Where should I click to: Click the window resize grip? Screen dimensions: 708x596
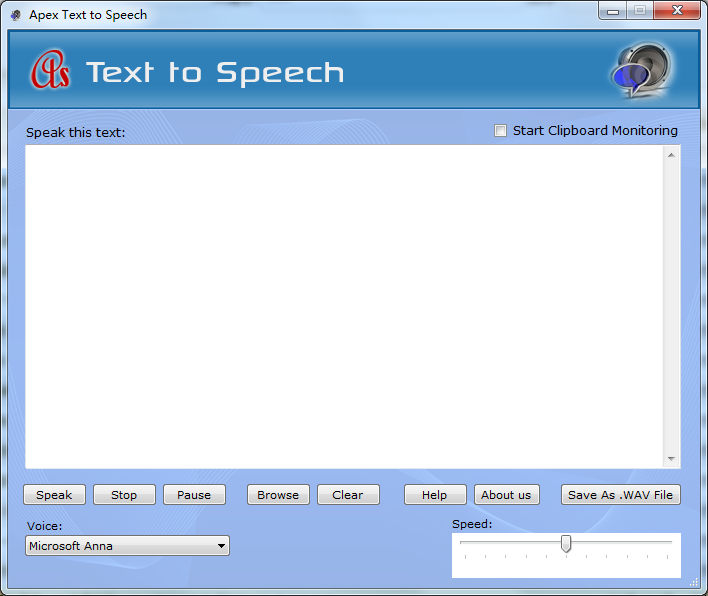694,582
